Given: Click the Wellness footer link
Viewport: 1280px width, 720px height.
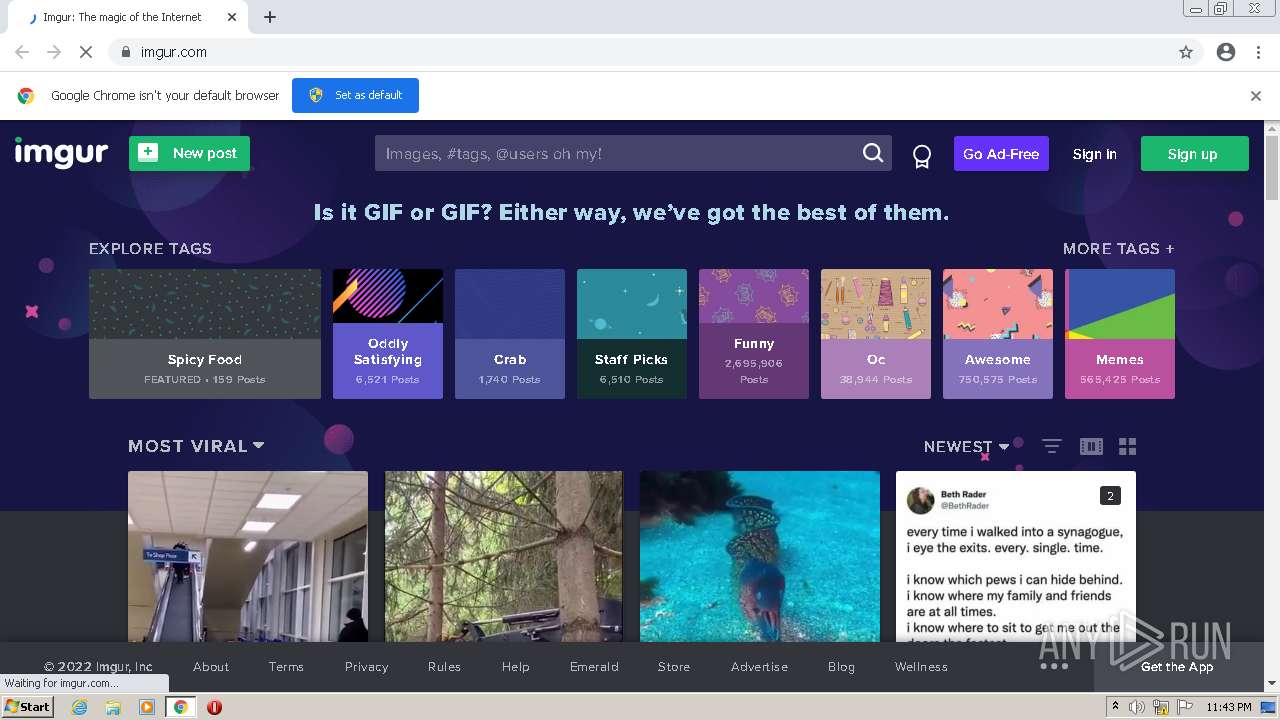Looking at the screenshot, I should point(921,666).
